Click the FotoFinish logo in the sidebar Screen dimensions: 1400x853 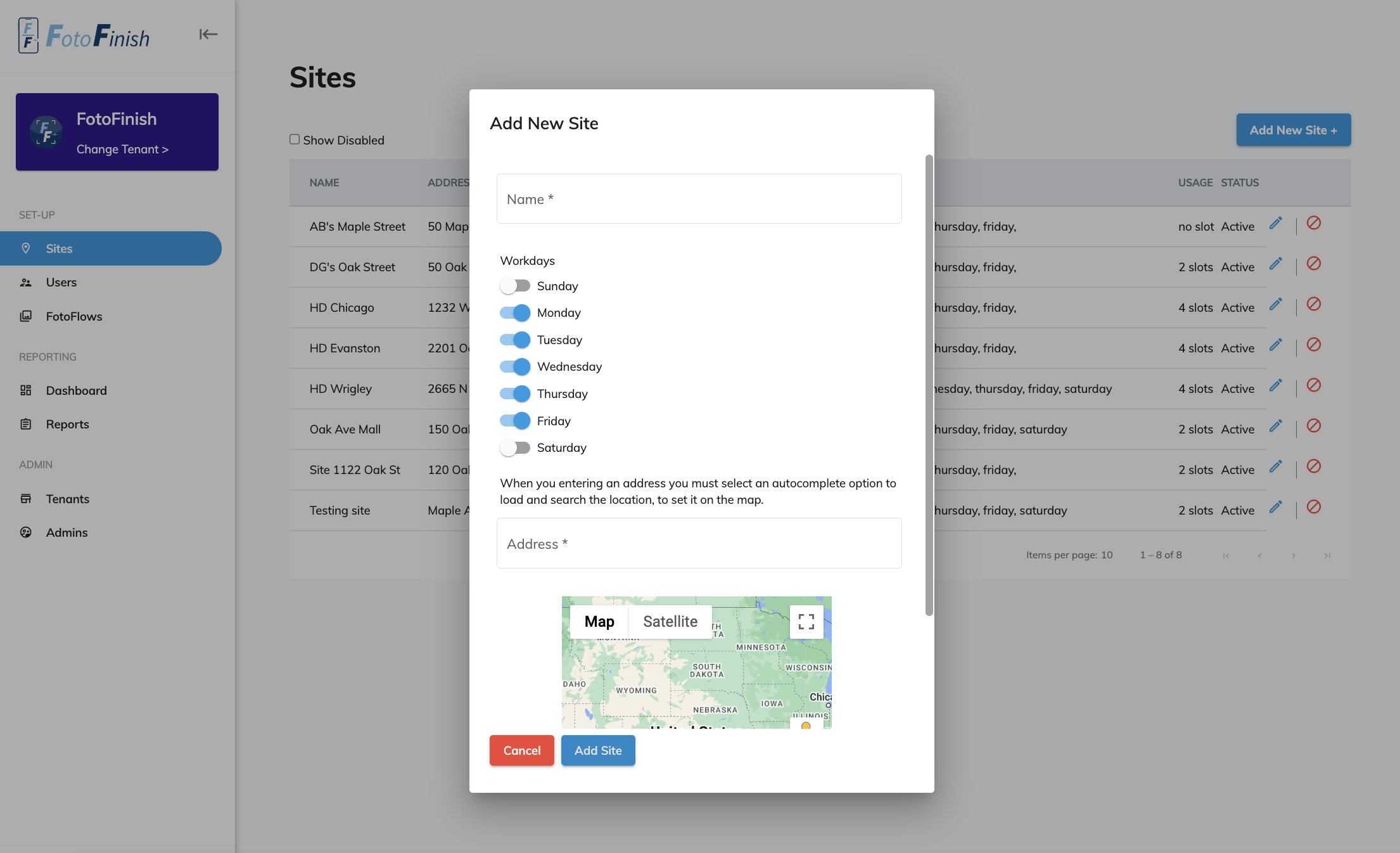84,36
